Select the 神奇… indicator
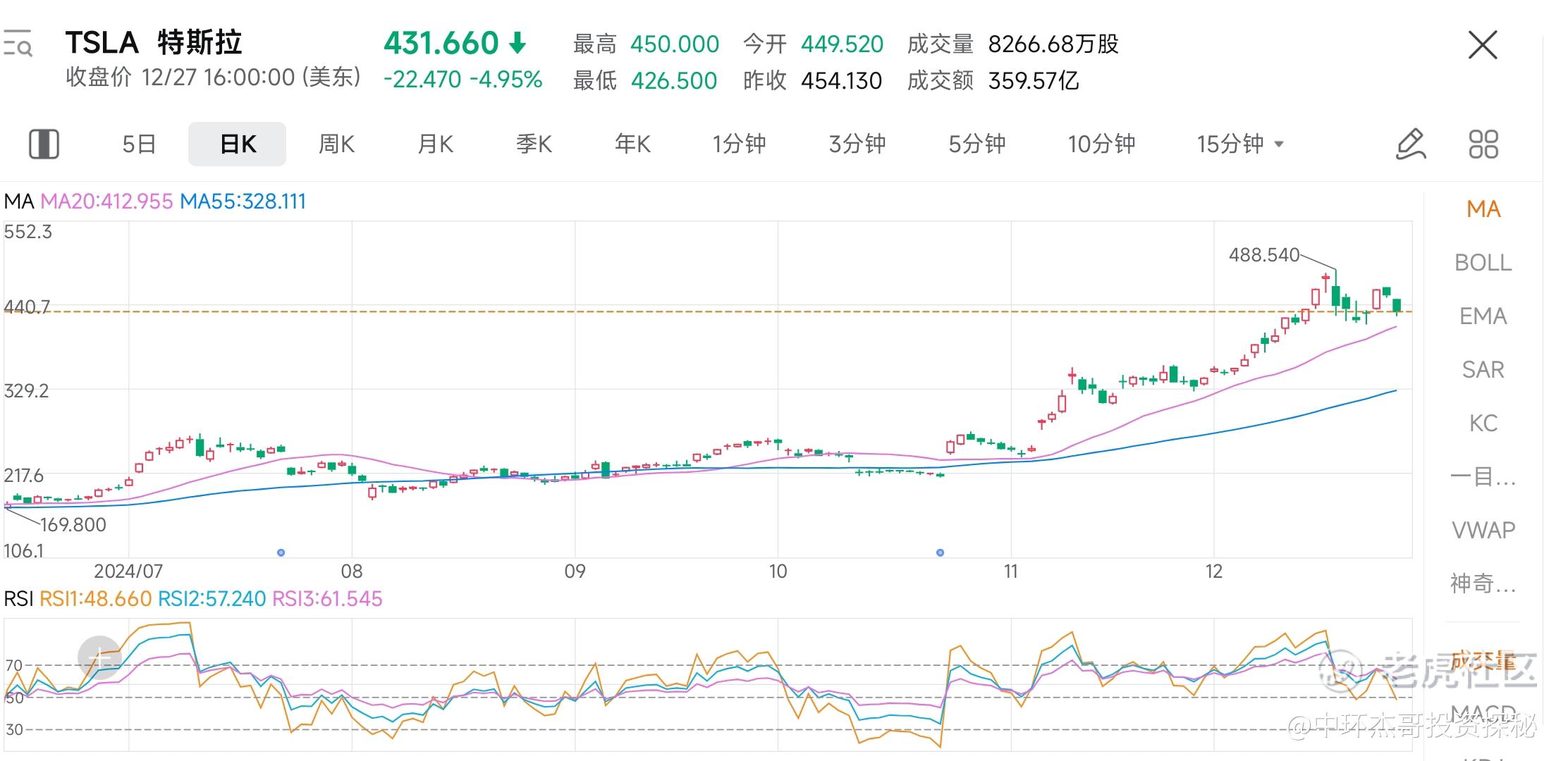The image size is (1568, 761). click(x=1483, y=583)
